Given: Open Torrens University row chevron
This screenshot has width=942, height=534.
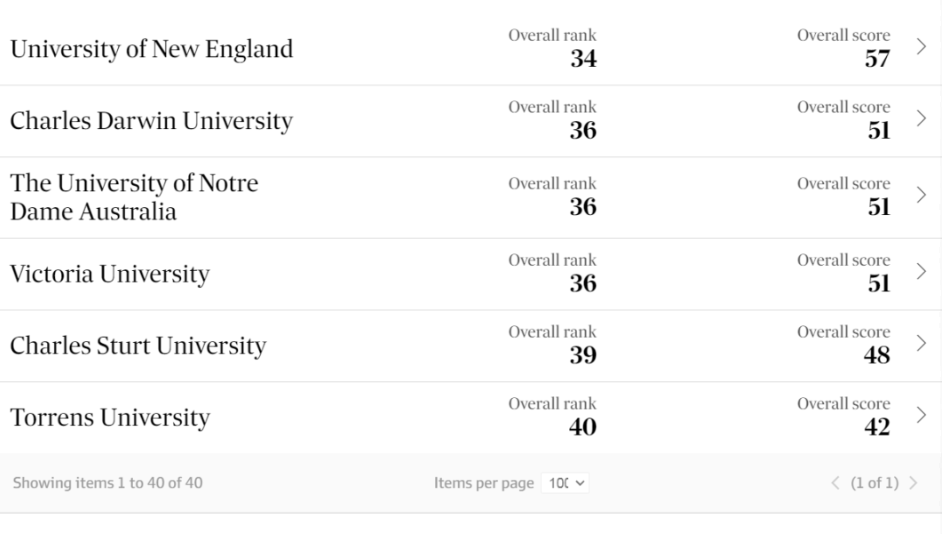Looking at the screenshot, I should tap(921, 415).
